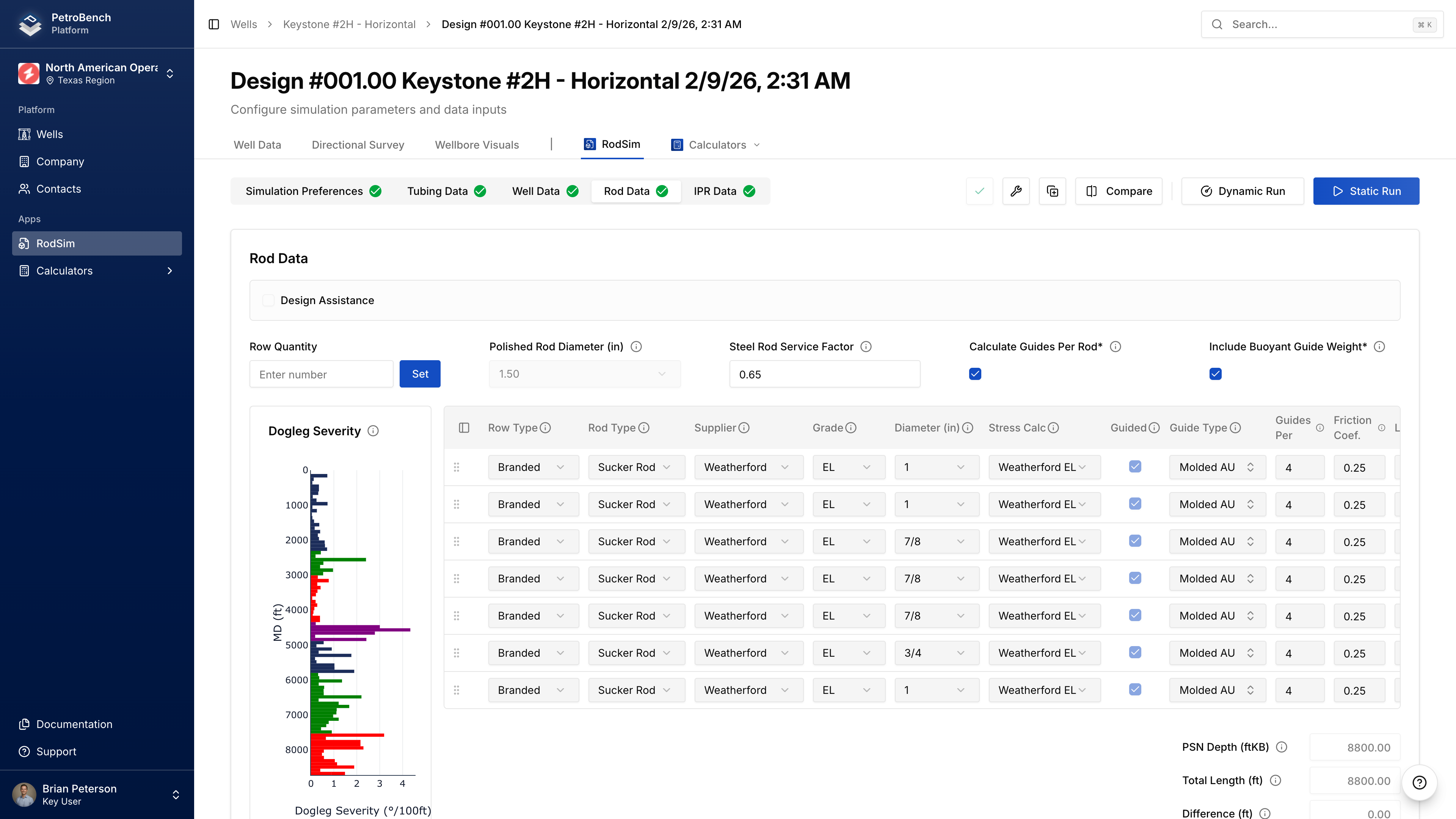Enable the Design Assistance checkbox

coord(268,300)
